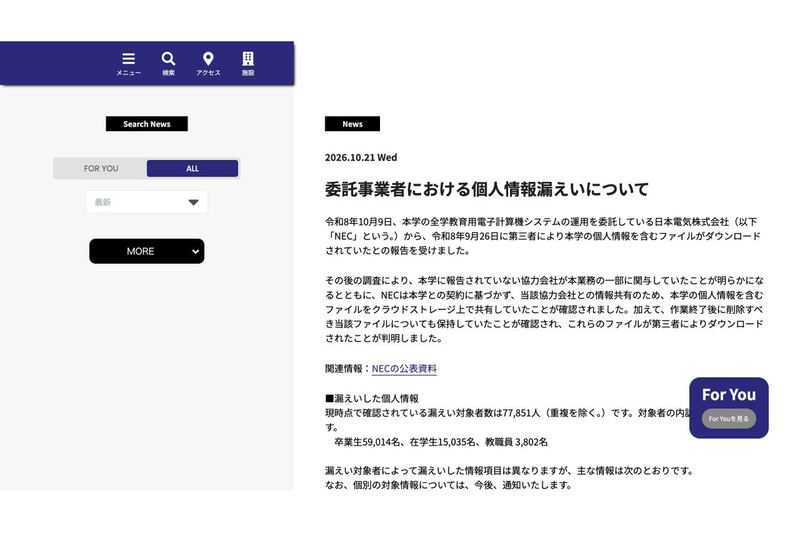Screen dimensions: 800x533
Task: Select the ALL tab
Action: [192, 168]
